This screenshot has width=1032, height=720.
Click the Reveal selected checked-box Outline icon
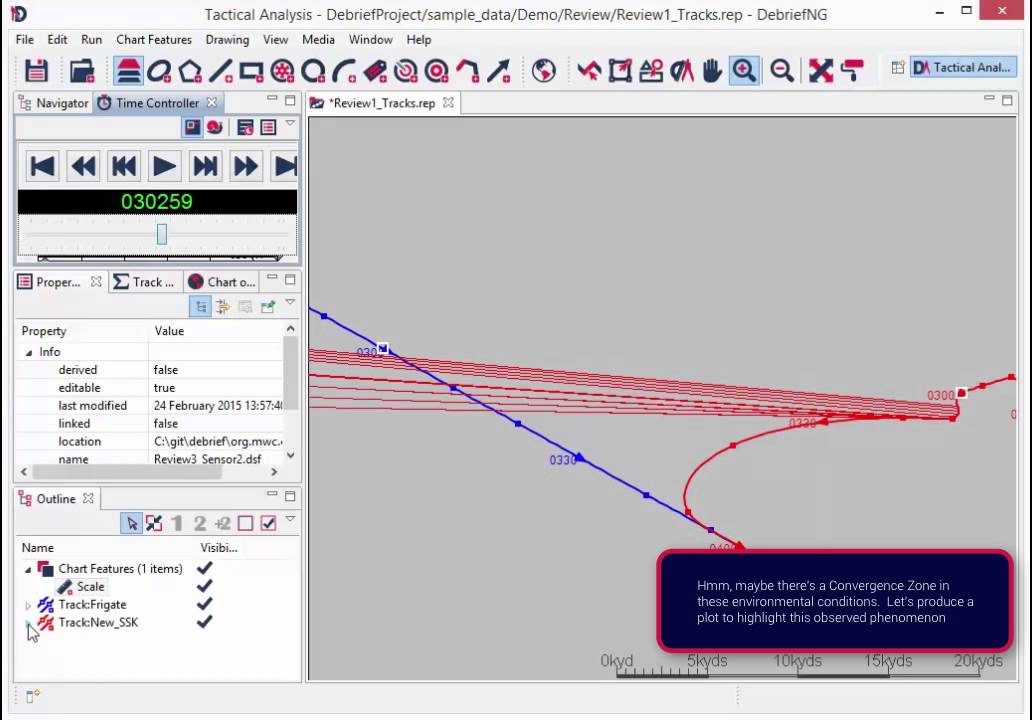[x=268, y=523]
